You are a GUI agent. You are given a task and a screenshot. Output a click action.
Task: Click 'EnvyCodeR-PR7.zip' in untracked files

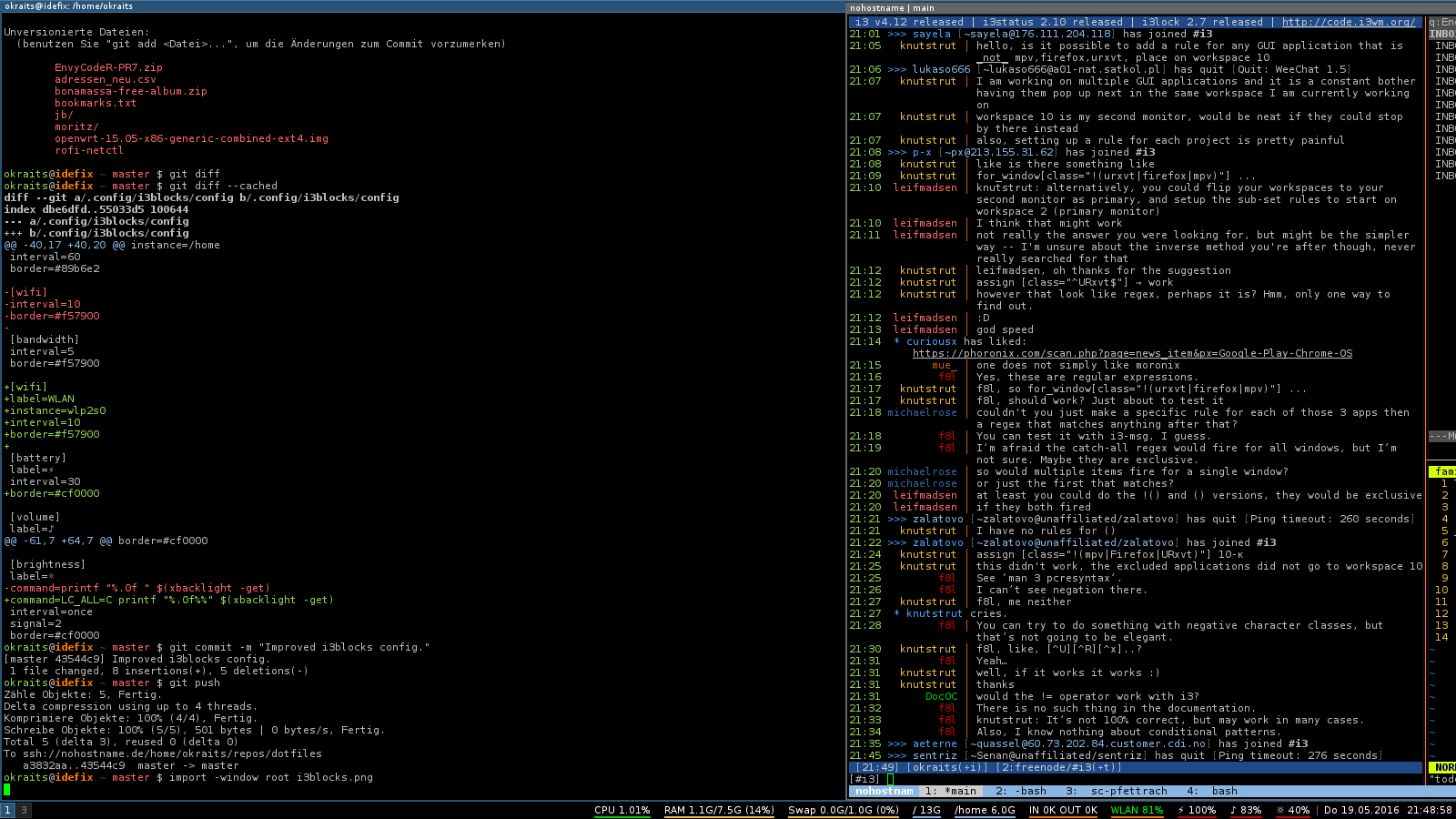[108, 67]
